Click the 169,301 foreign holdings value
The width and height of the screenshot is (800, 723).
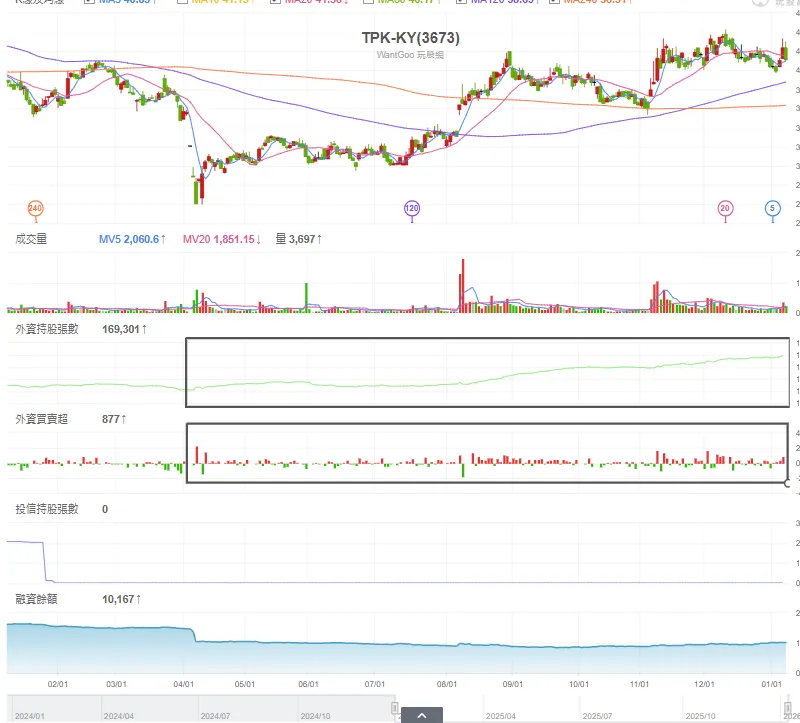(124, 329)
